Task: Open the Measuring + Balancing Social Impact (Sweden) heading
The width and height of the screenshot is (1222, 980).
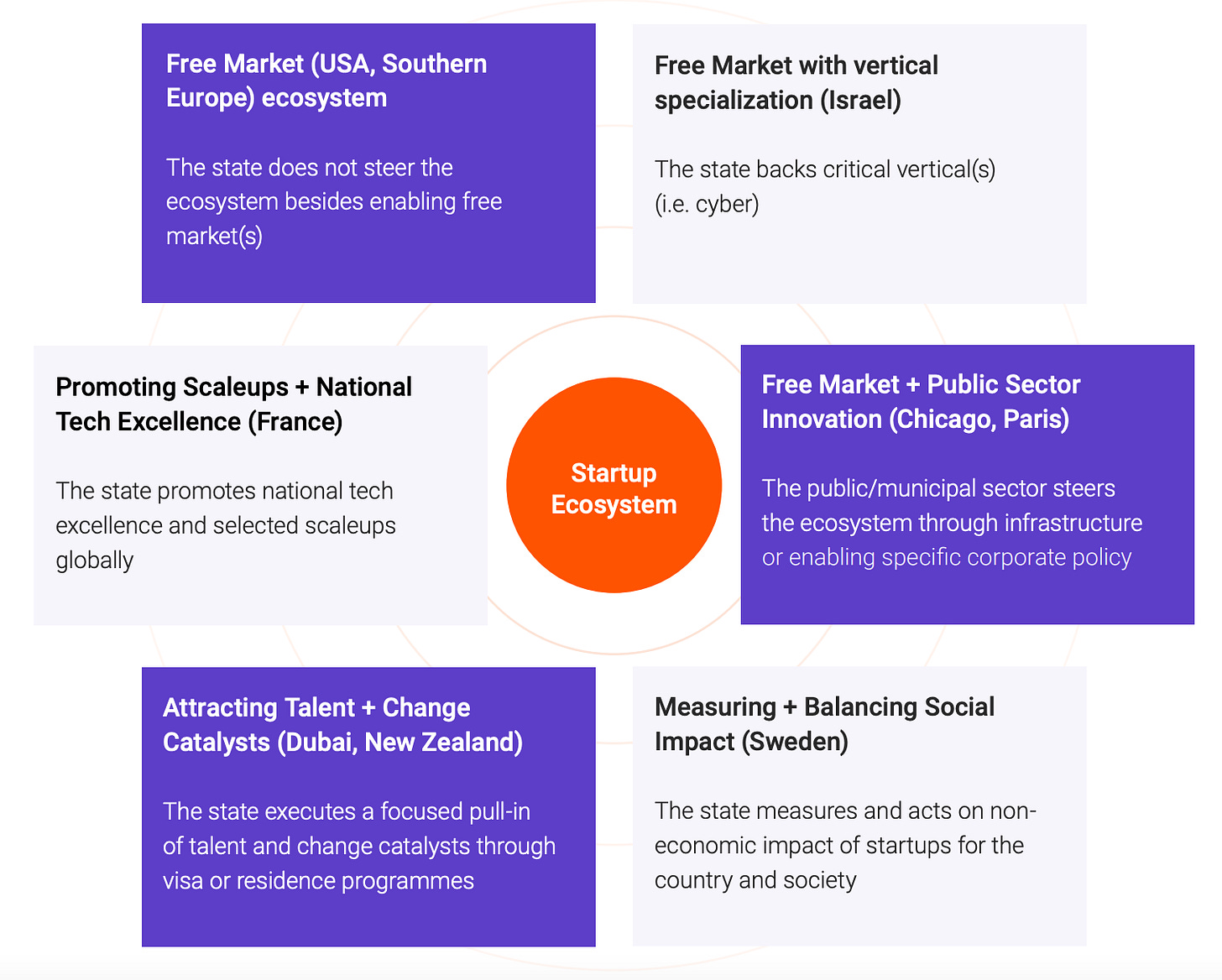Action: click(824, 724)
